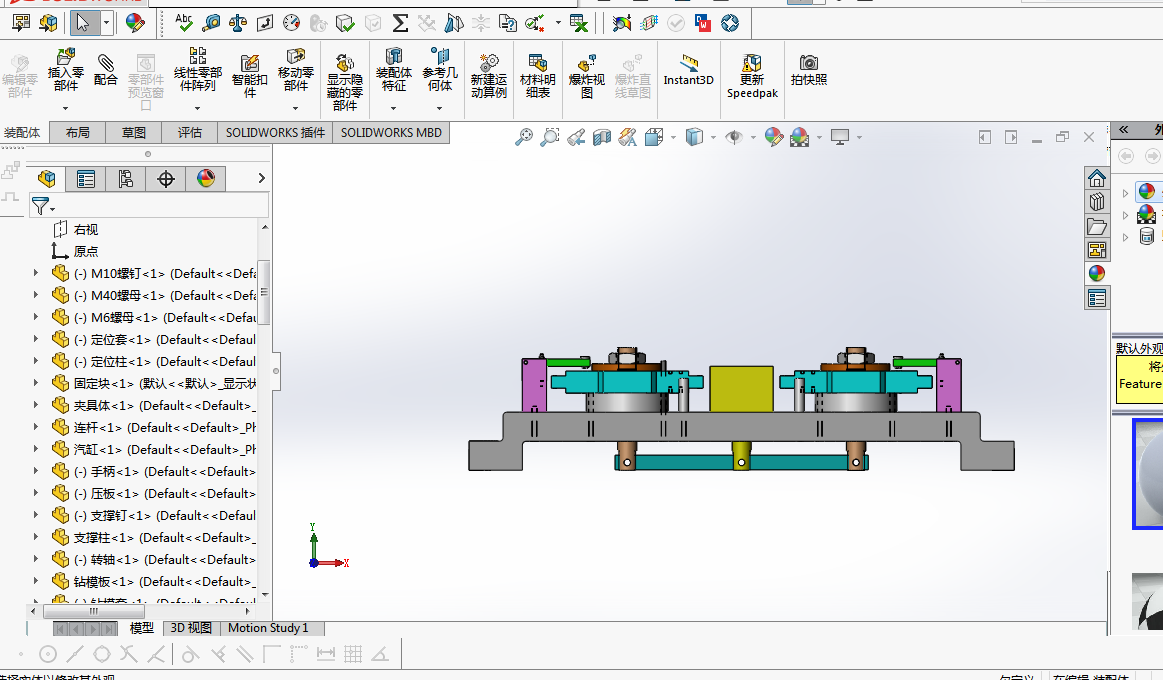Switch to the 草图 ribbon tab
The image size is (1163, 680).
pyautogui.click(x=134, y=133)
